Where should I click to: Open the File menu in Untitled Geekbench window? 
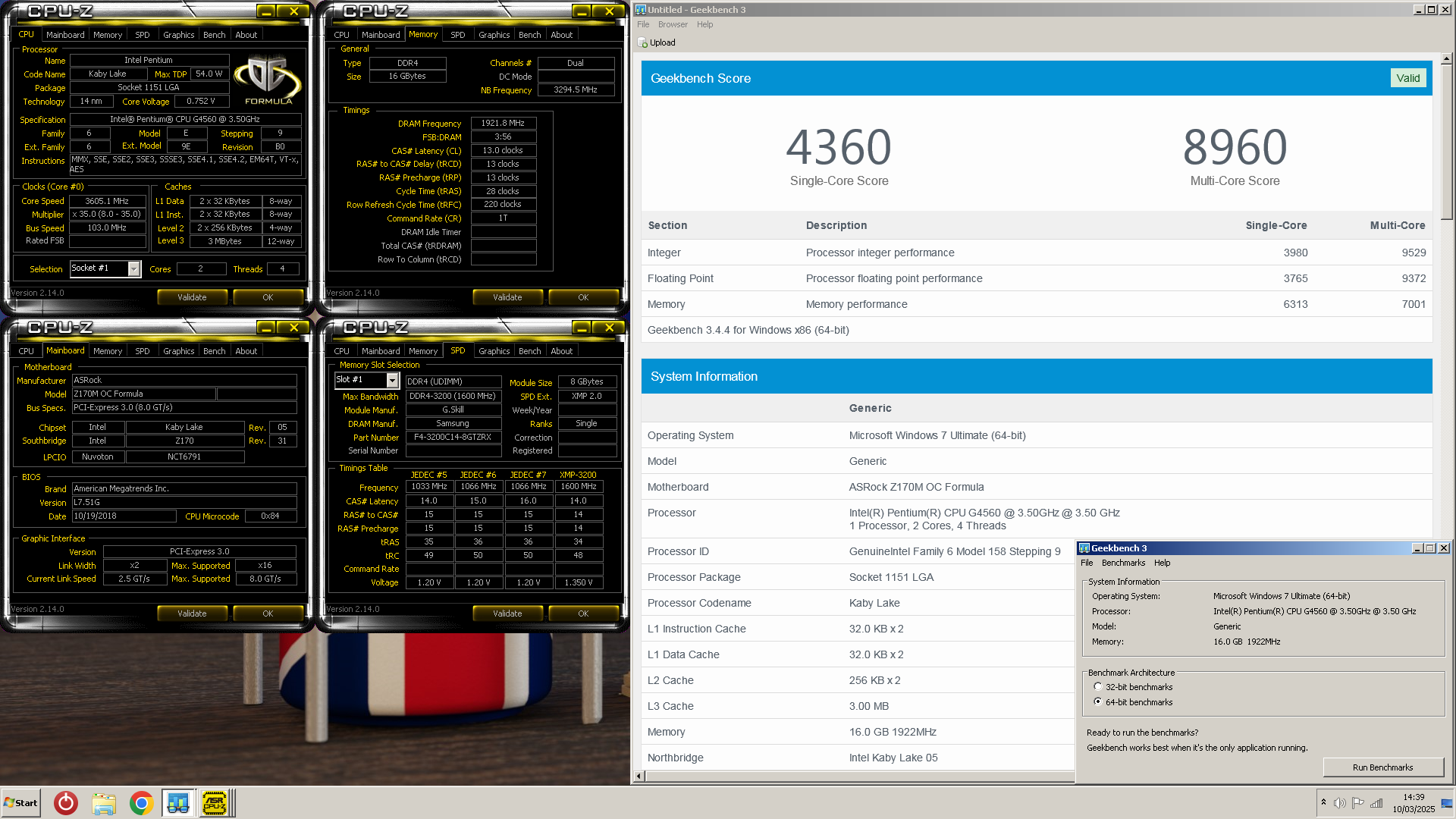click(643, 24)
